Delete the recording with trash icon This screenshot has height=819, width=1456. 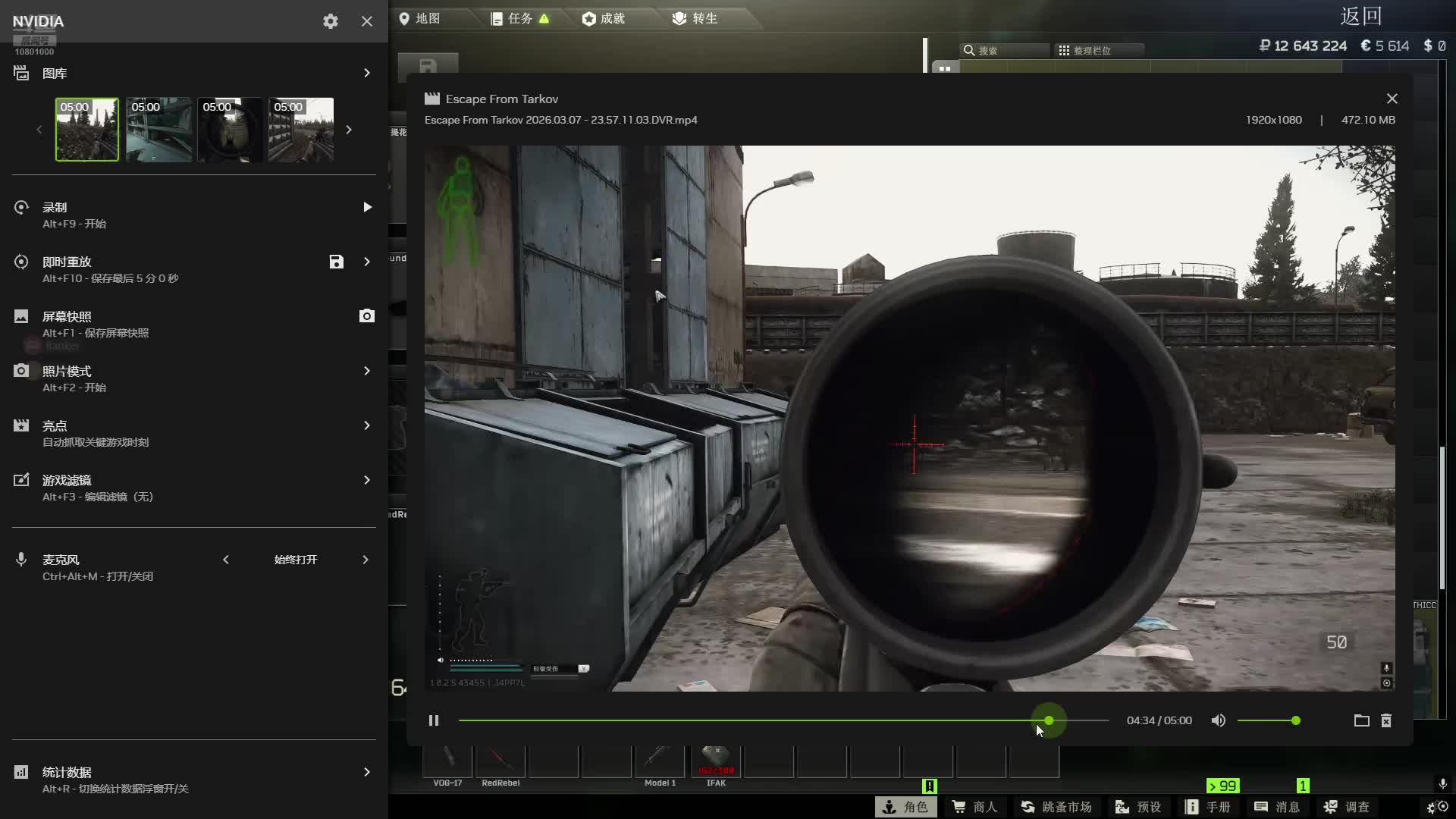(x=1386, y=720)
